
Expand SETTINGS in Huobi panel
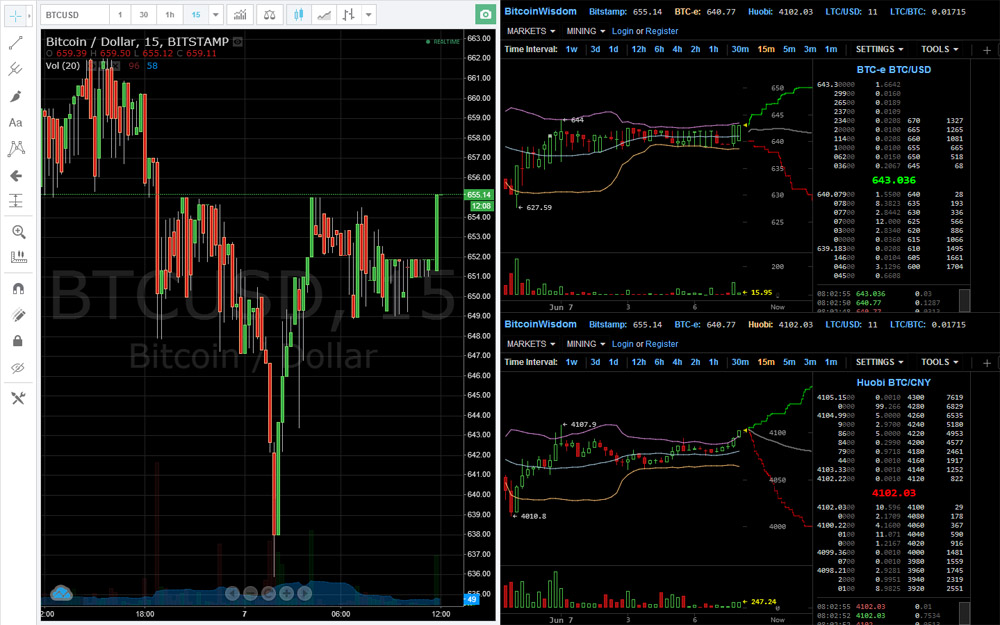pyautogui.click(x=879, y=362)
